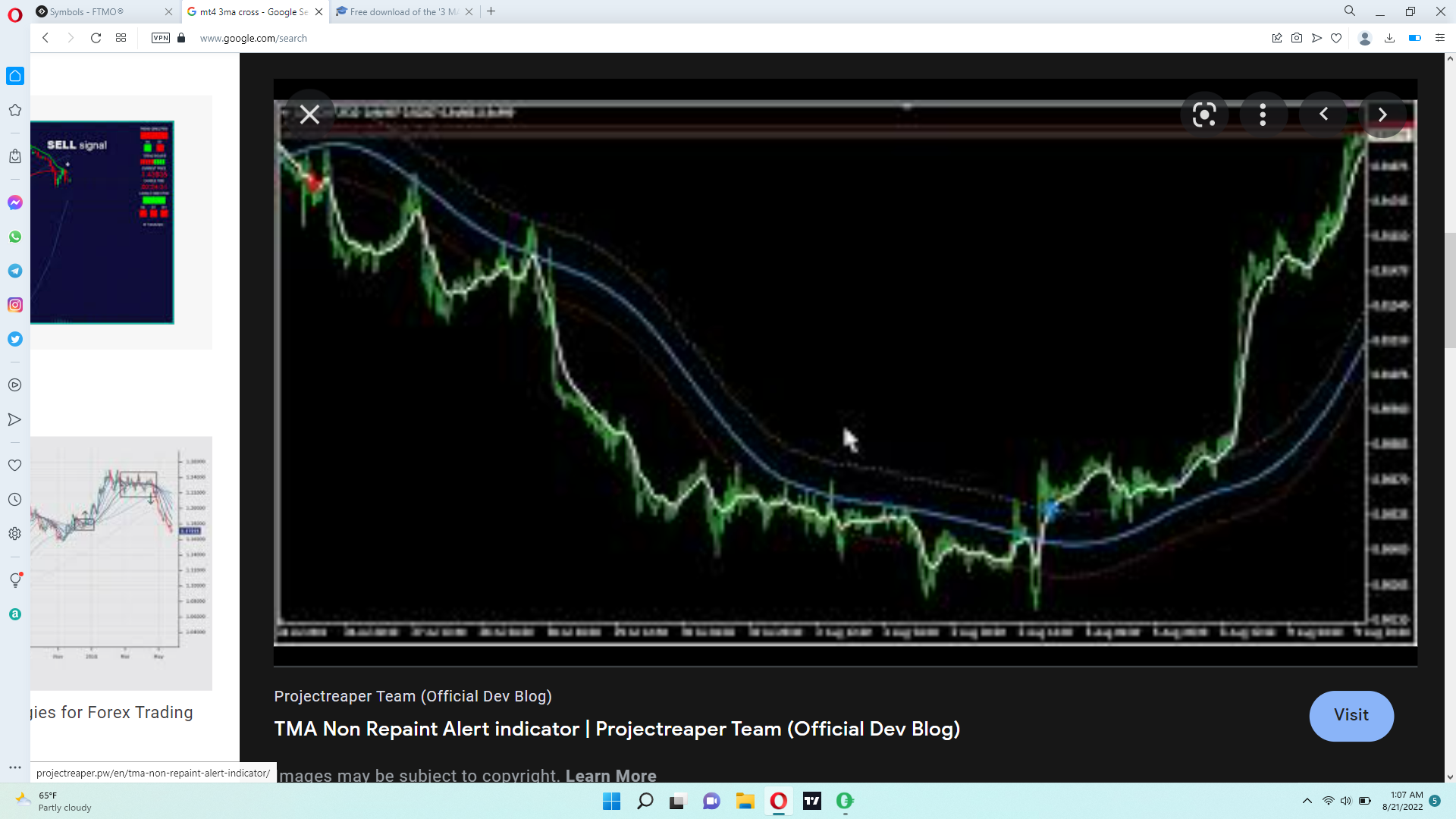Click the Visit button

point(1351,715)
